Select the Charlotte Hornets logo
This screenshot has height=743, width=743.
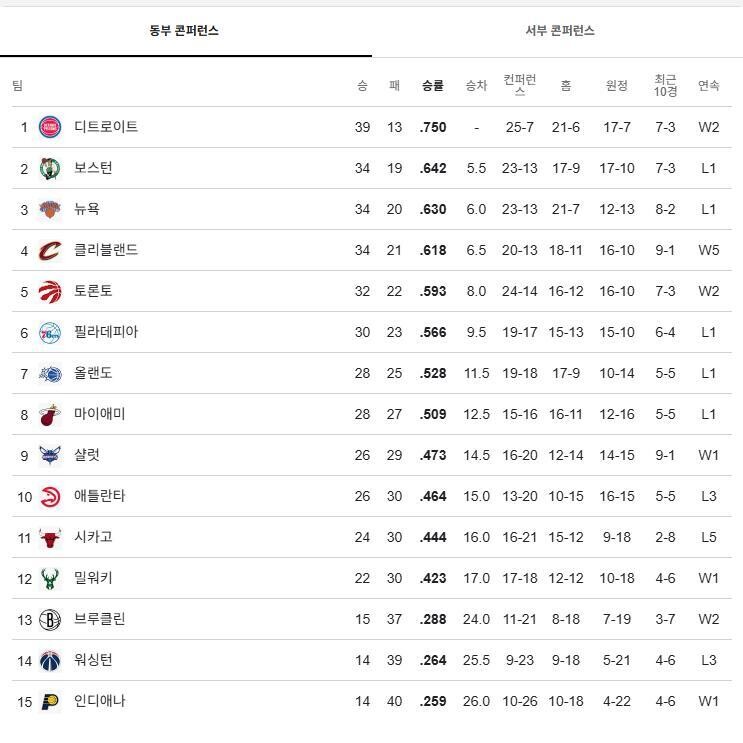[50, 455]
